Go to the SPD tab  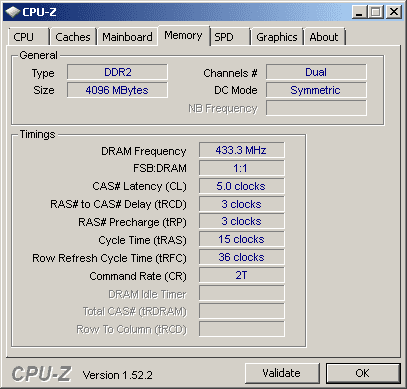[x=230, y=37]
